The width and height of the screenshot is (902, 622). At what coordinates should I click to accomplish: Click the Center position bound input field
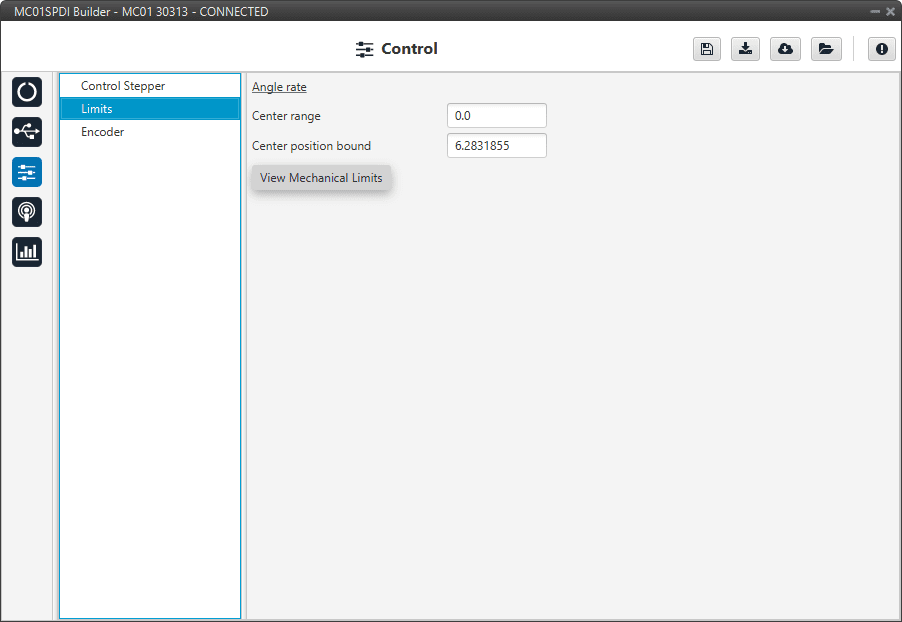click(x=497, y=146)
